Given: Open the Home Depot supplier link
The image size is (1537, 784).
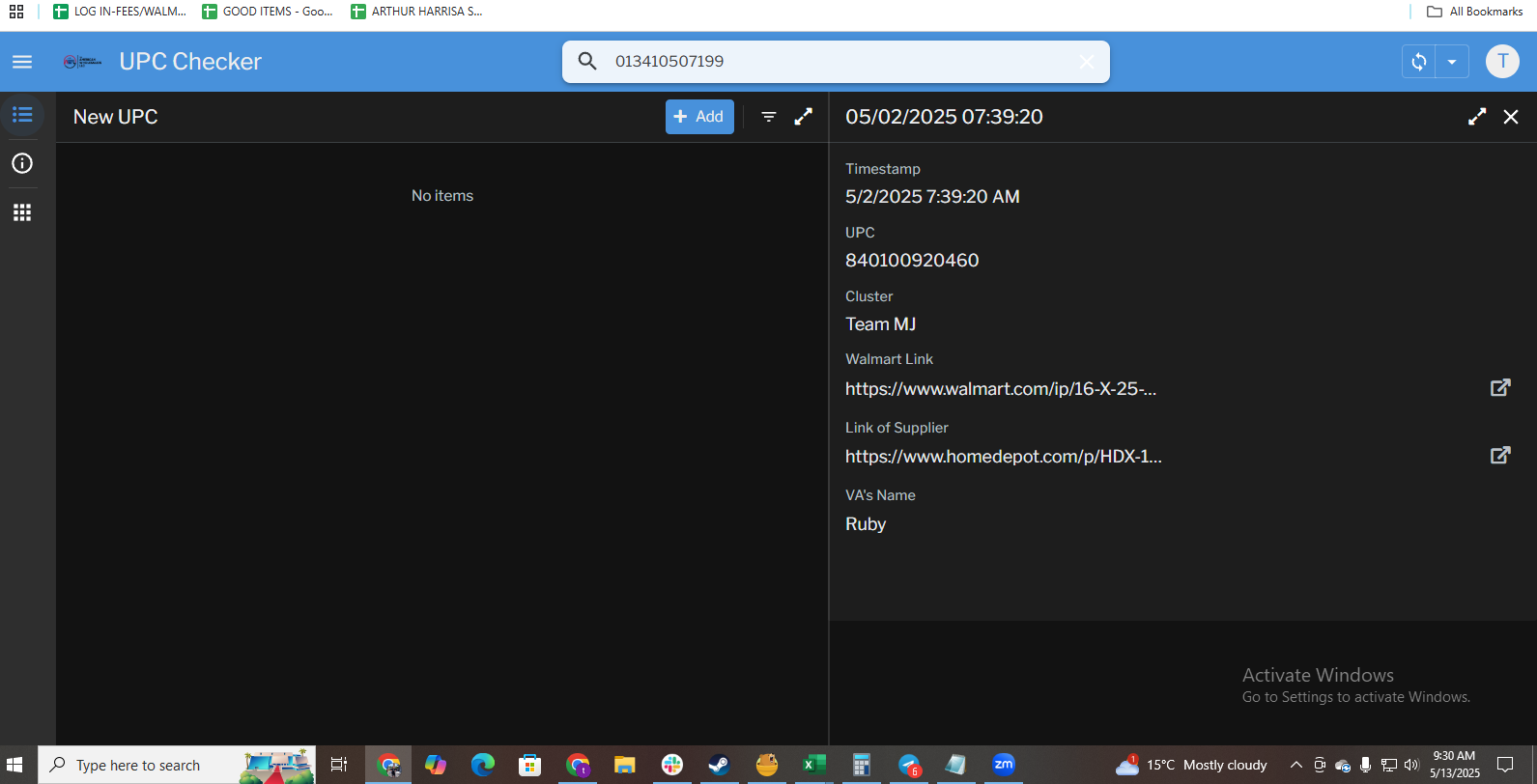Looking at the screenshot, I should click(1003, 457).
